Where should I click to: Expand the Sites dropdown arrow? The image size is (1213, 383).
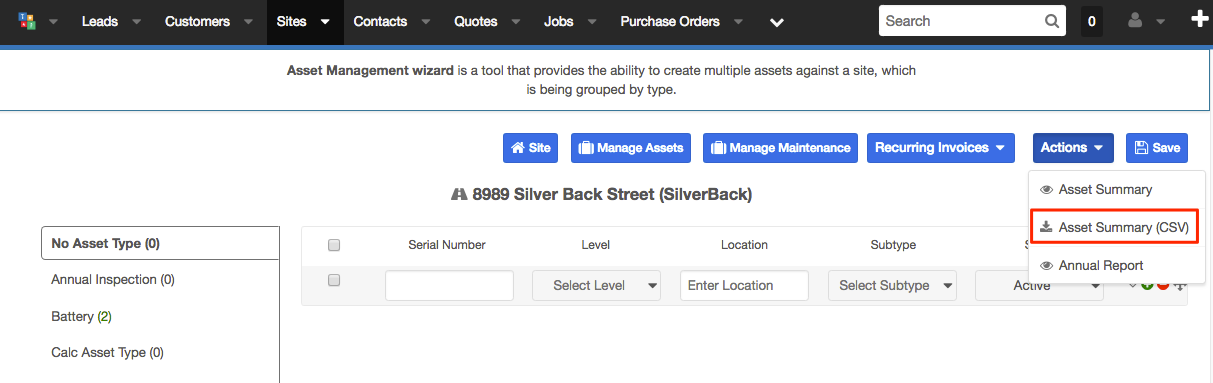click(x=325, y=22)
